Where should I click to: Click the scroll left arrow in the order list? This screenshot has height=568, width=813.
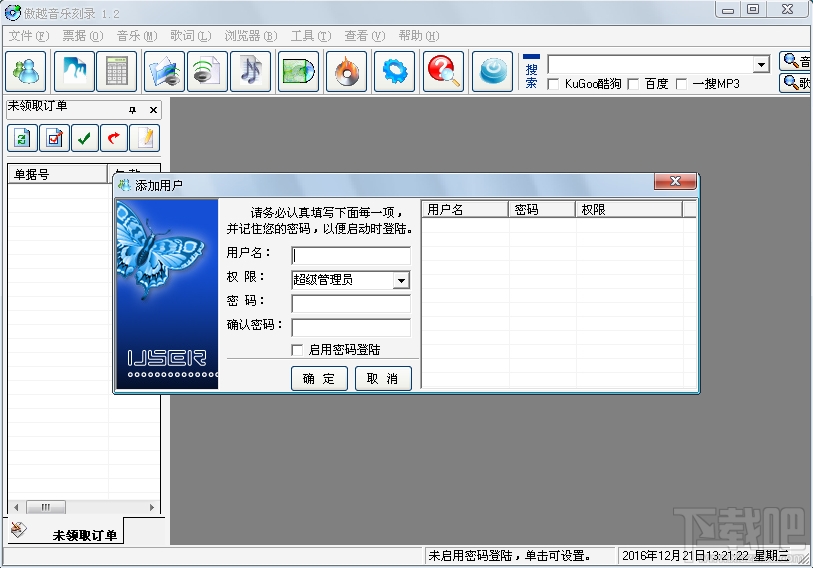click(16, 507)
